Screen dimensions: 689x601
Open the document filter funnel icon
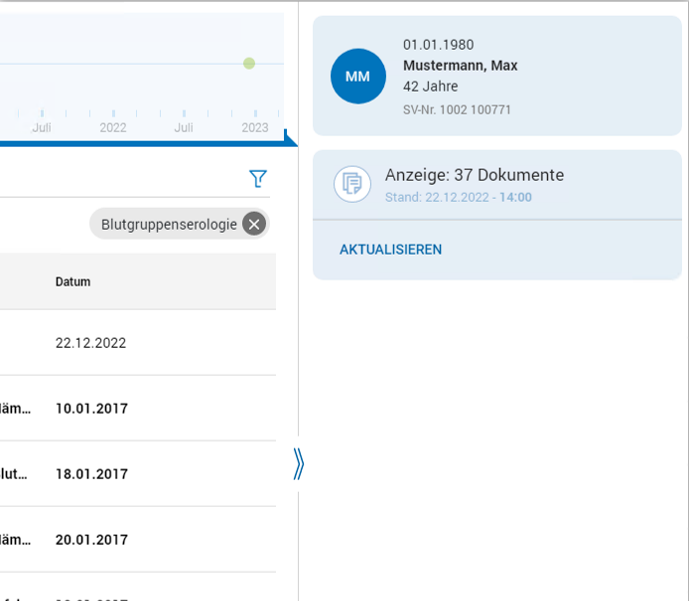coord(258,179)
